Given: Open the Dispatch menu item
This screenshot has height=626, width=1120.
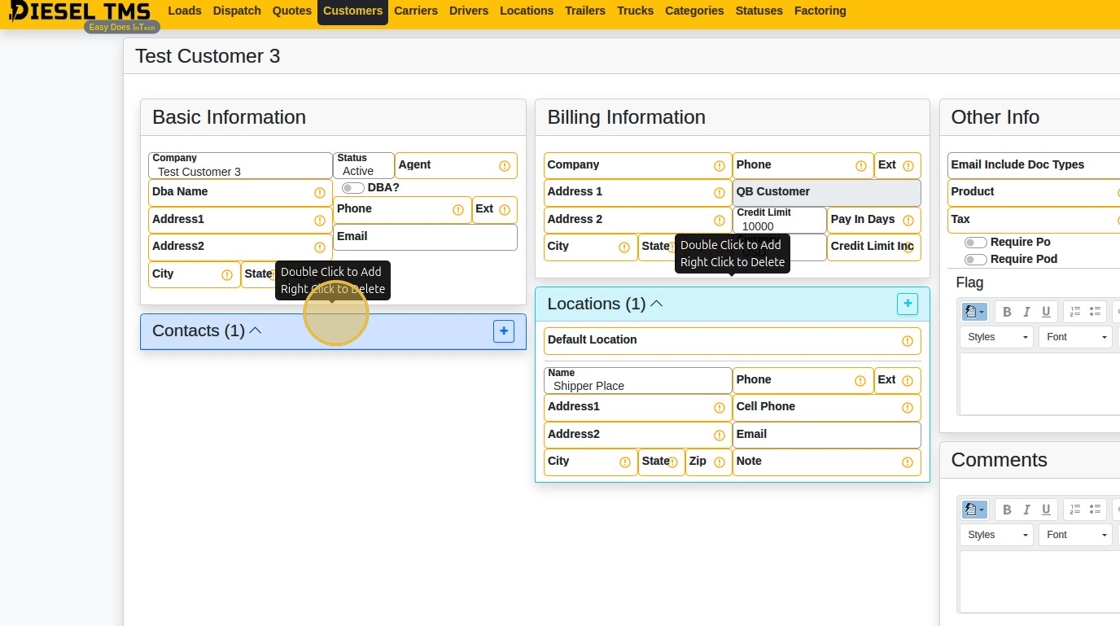Looking at the screenshot, I should pyautogui.click(x=237, y=11).
